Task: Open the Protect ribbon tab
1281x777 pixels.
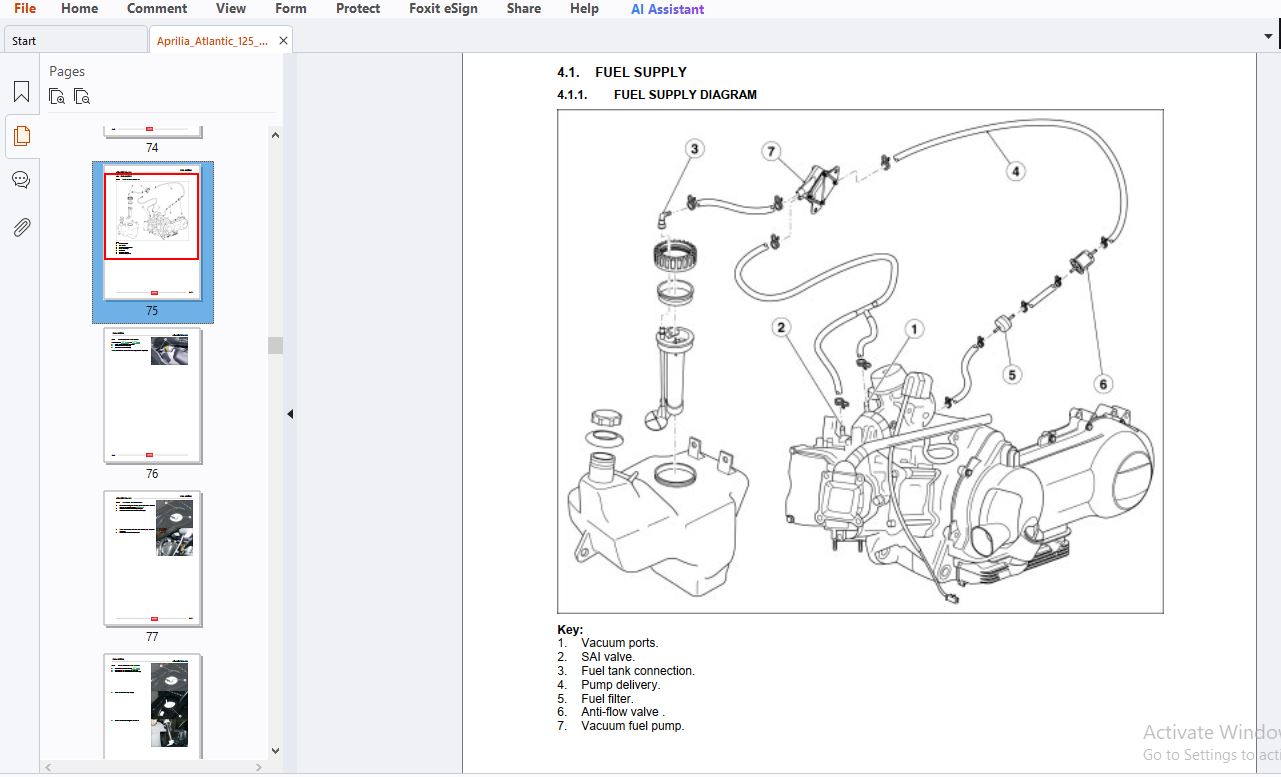Action: click(358, 9)
